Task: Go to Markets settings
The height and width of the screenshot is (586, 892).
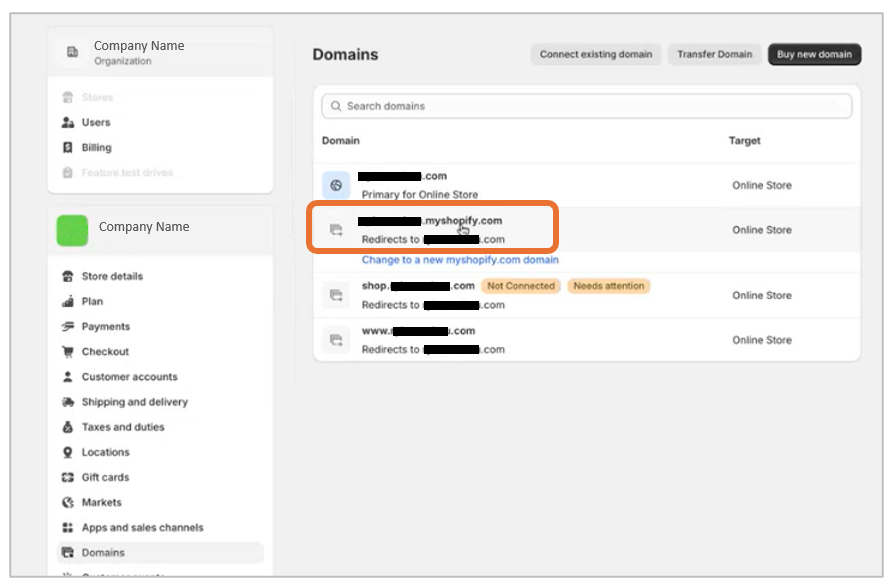Action: (x=102, y=502)
